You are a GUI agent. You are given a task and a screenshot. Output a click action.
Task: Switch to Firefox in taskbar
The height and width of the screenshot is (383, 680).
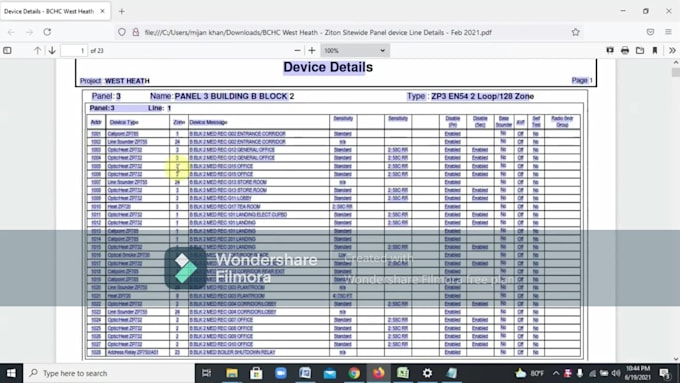379,373
